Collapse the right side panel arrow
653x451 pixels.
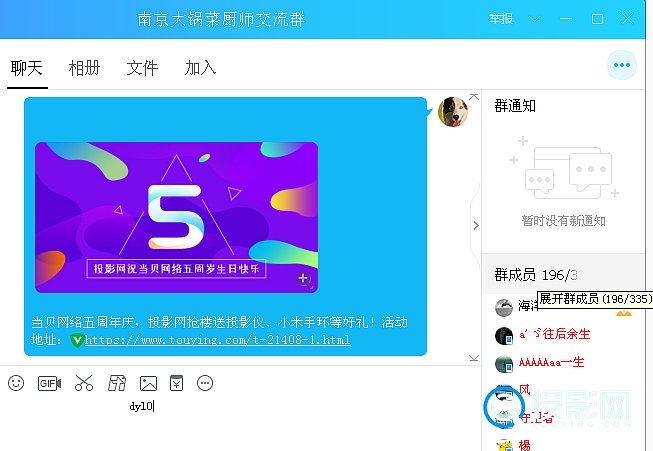click(476, 225)
